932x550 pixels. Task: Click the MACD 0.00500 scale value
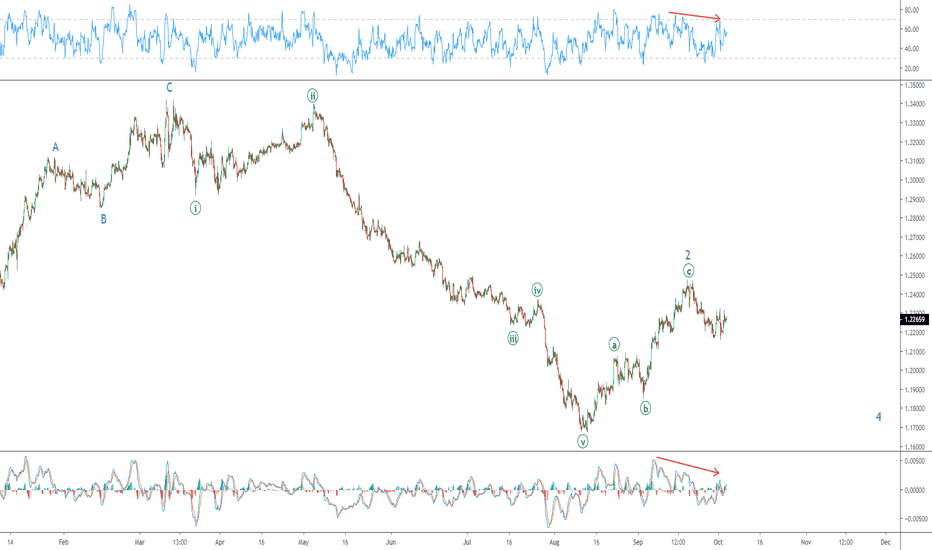pyautogui.click(x=915, y=461)
